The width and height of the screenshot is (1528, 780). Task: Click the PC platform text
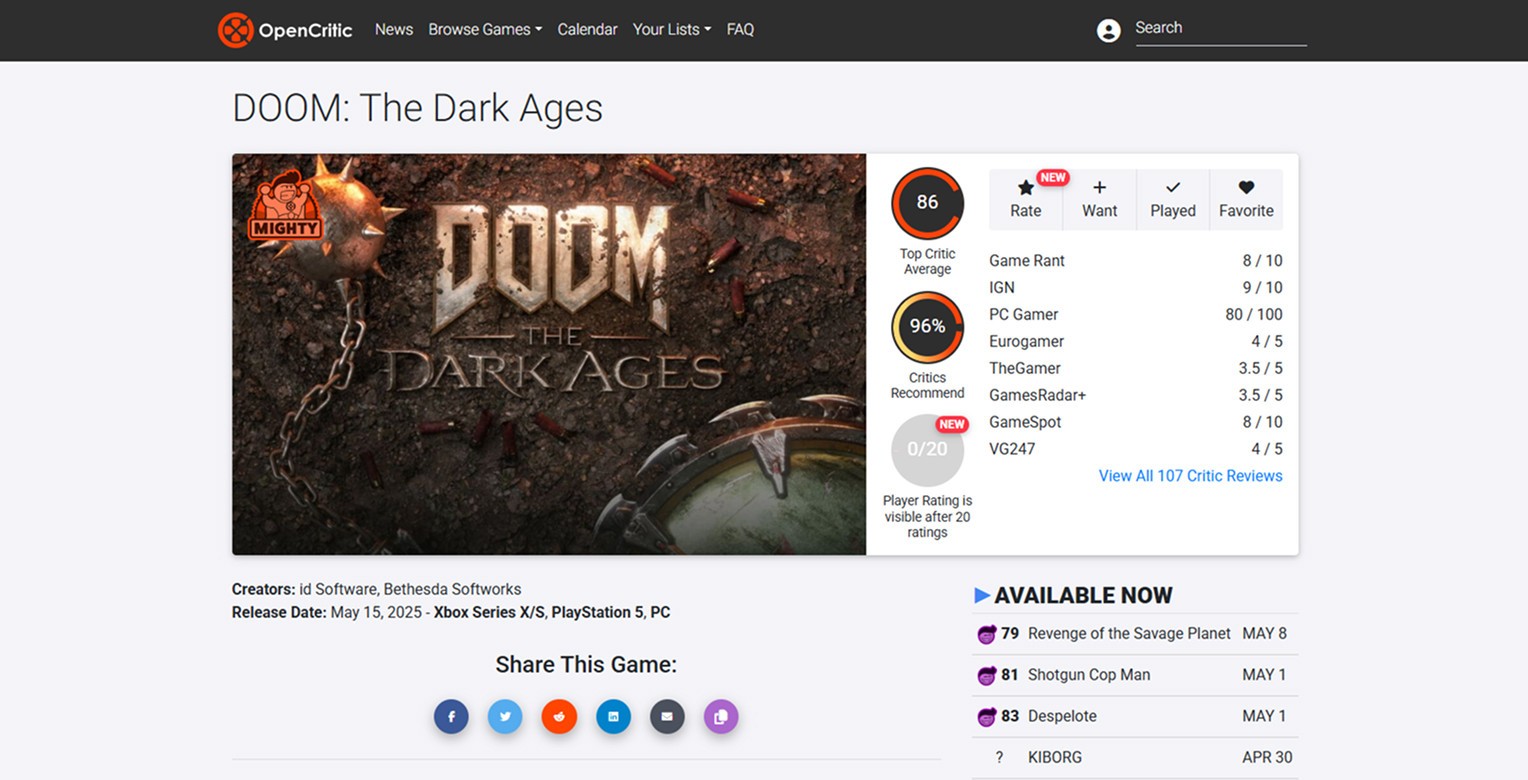(x=660, y=613)
